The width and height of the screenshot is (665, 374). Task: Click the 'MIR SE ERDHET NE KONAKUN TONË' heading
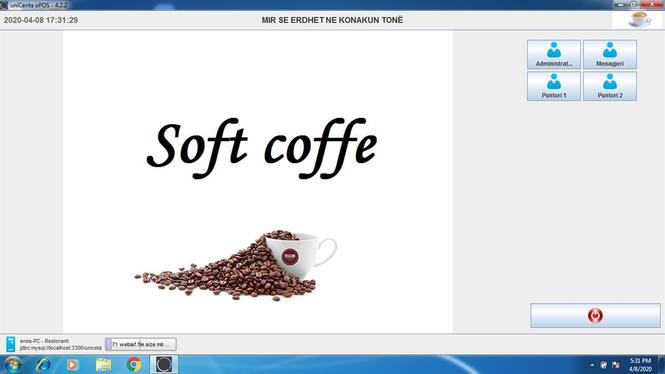pyautogui.click(x=332, y=20)
